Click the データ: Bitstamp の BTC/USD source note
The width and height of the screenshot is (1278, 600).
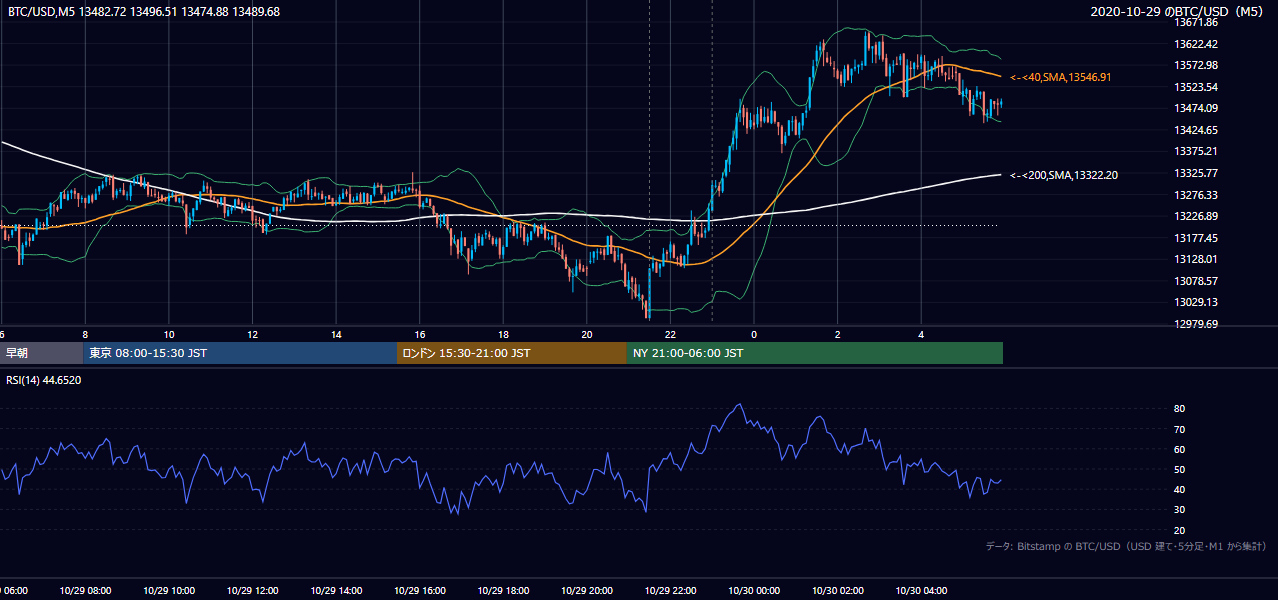coord(1126,546)
